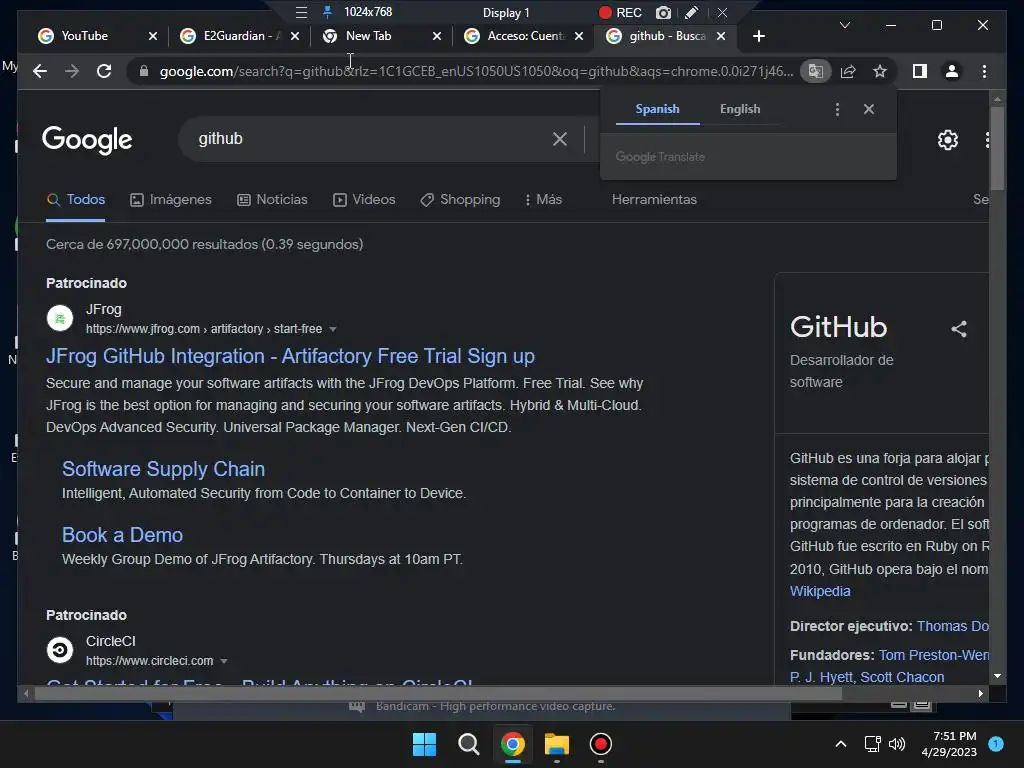Open Herramientas search tools
Image resolution: width=1024 pixels, height=768 pixels.
point(654,199)
